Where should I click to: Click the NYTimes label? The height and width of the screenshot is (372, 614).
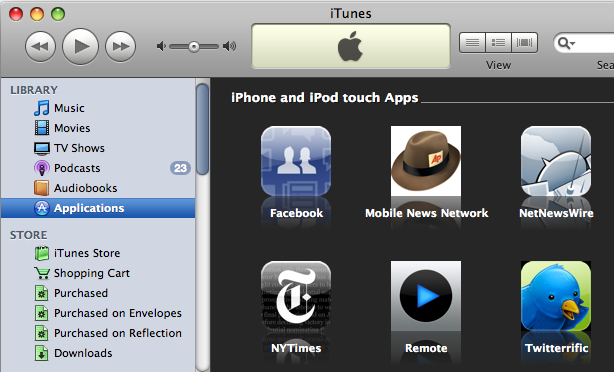coord(296,348)
